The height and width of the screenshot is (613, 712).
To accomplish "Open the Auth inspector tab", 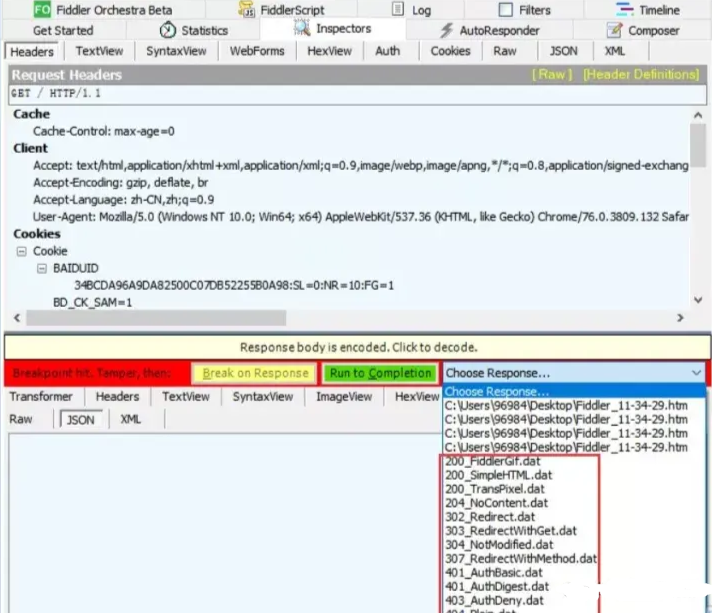I will click(x=388, y=51).
